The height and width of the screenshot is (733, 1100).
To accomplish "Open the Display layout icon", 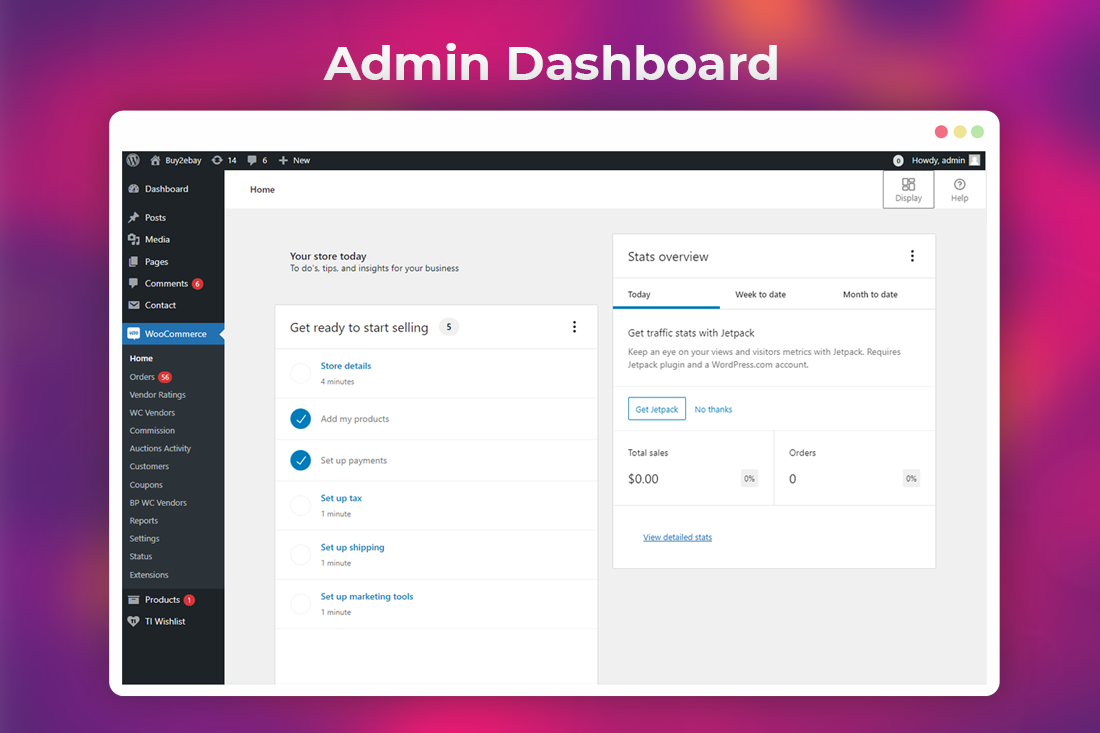I will [x=908, y=184].
